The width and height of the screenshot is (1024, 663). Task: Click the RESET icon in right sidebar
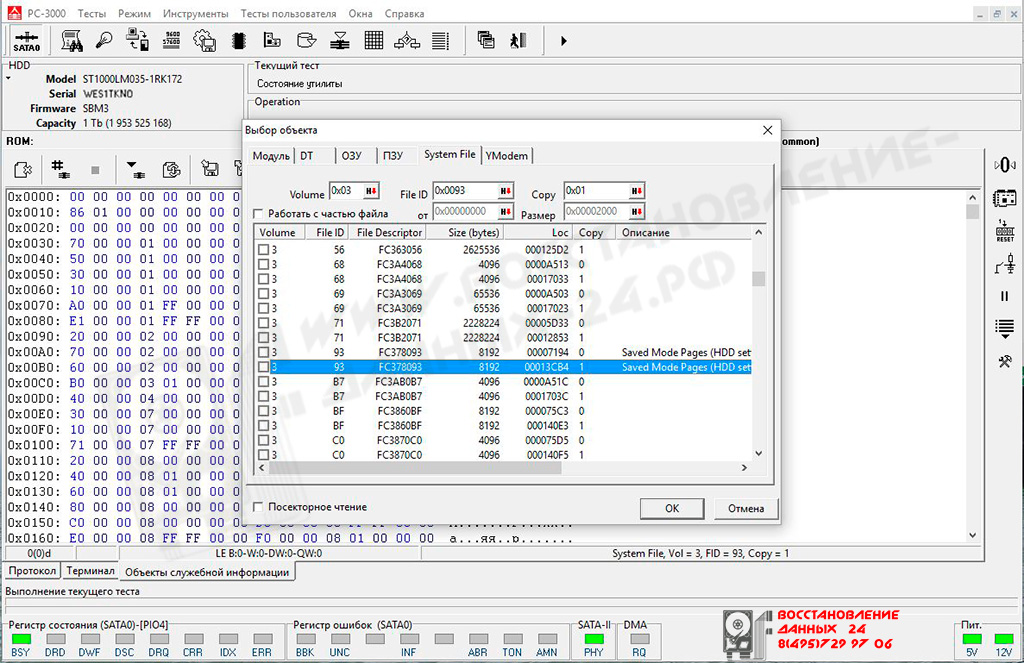coord(1004,231)
